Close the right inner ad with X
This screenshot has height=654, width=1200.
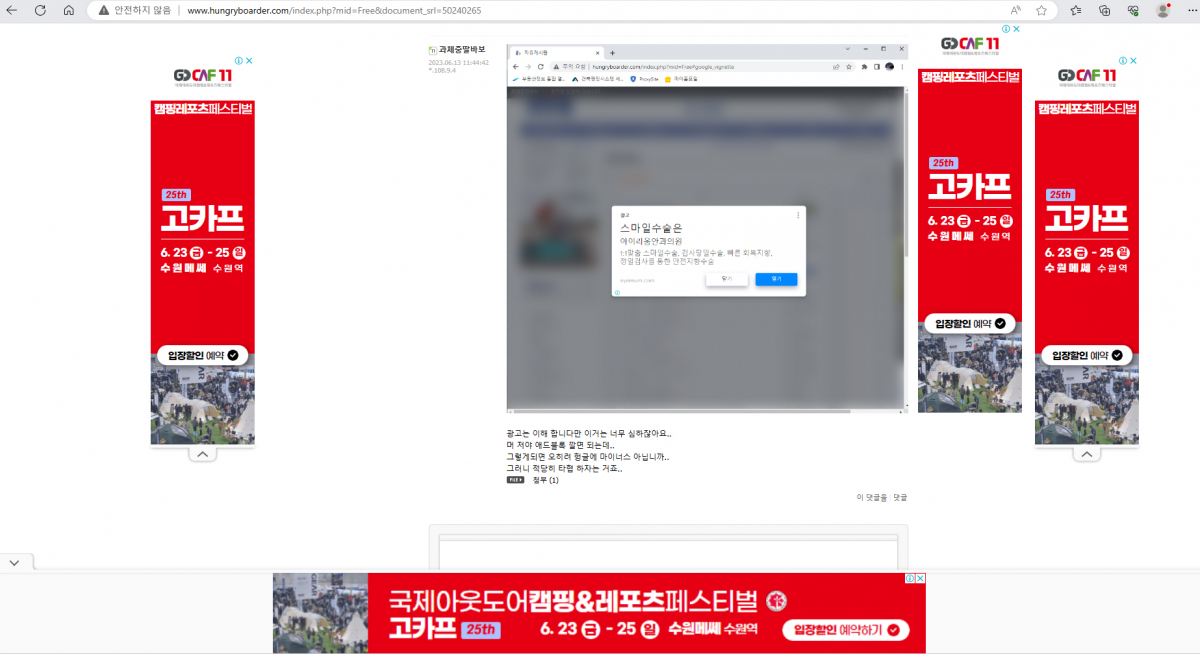1017,29
